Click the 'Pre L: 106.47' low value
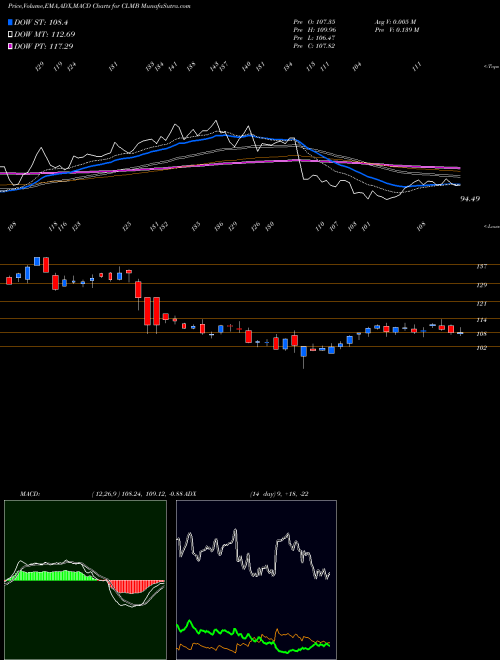 (314, 38)
